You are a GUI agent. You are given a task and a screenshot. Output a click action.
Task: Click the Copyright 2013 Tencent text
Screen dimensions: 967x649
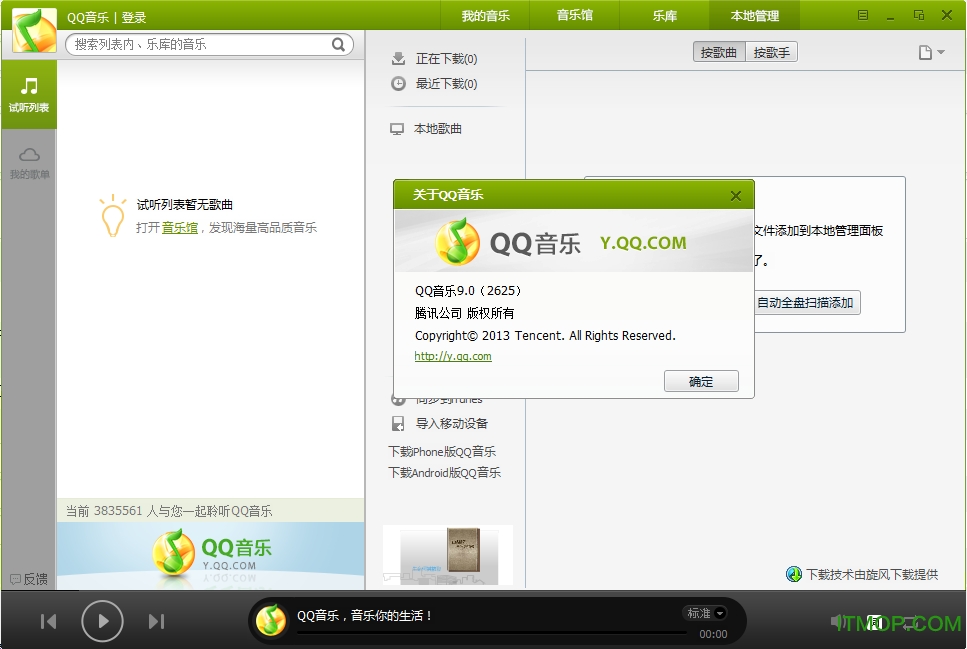click(545, 336)
